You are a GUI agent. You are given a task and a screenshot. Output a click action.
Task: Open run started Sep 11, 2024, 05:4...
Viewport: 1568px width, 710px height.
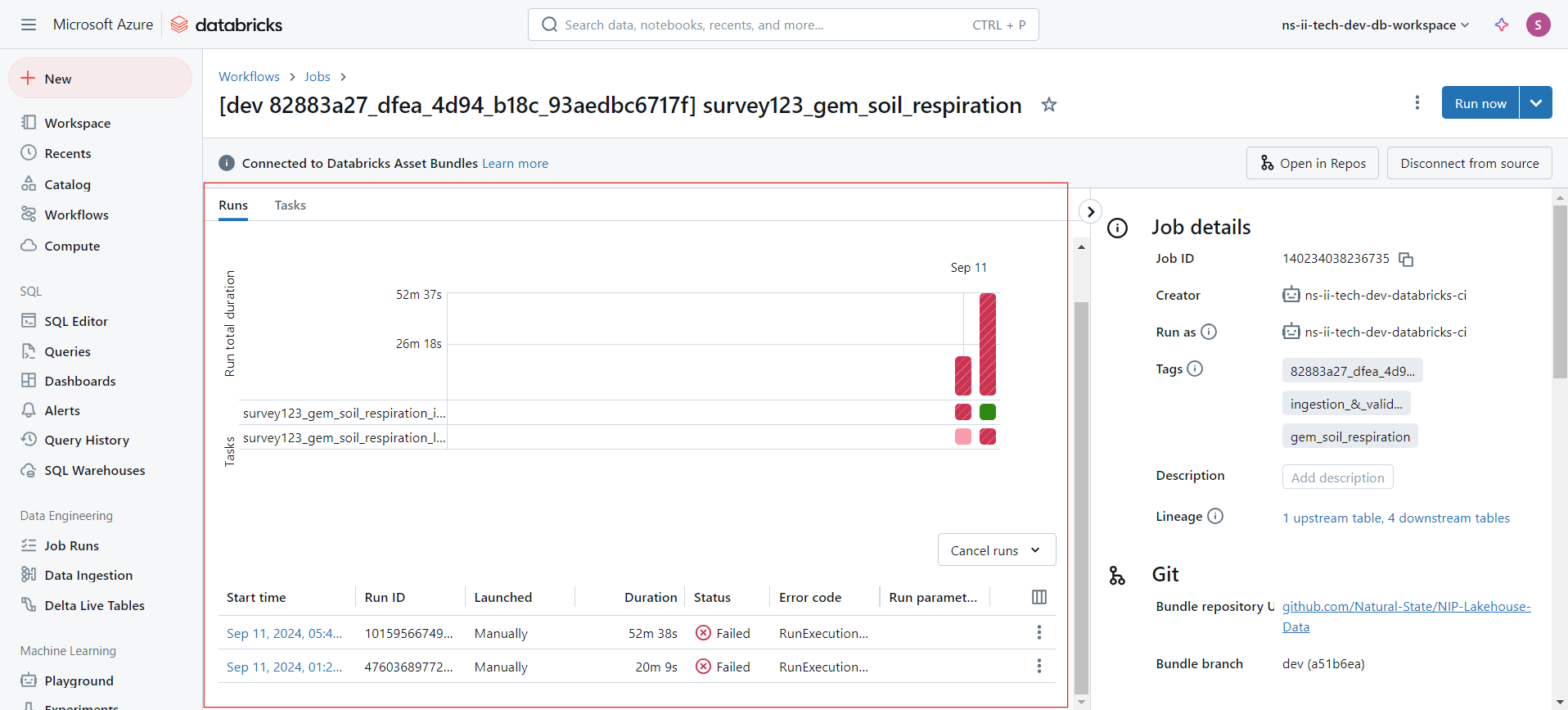click(x=284, y=633)
